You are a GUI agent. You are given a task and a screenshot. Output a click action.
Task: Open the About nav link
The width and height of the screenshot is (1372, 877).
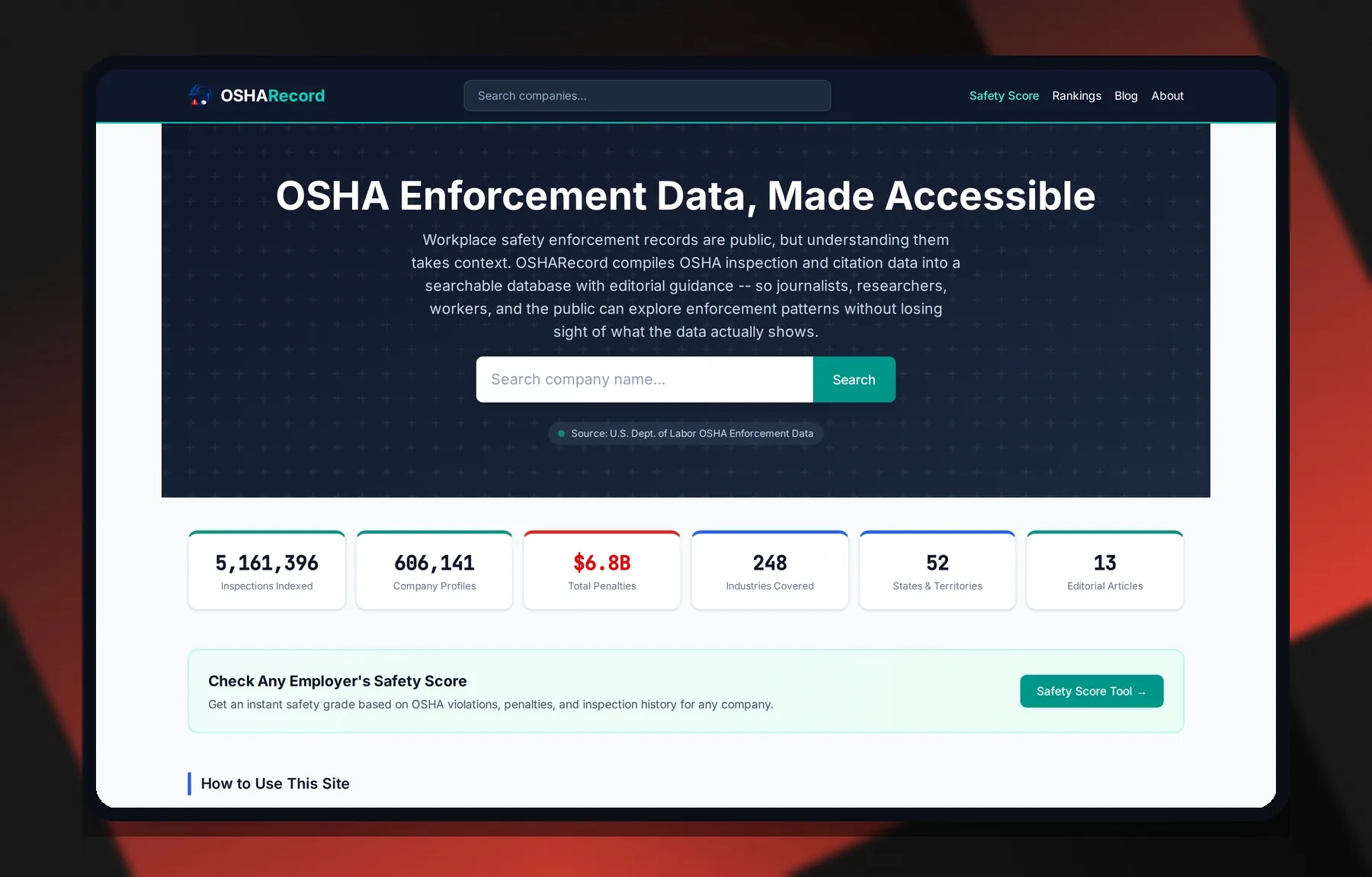point(1167,95)
